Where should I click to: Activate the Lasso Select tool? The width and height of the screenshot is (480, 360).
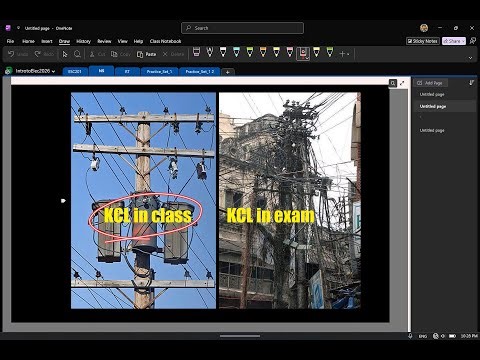pos(77,54)
